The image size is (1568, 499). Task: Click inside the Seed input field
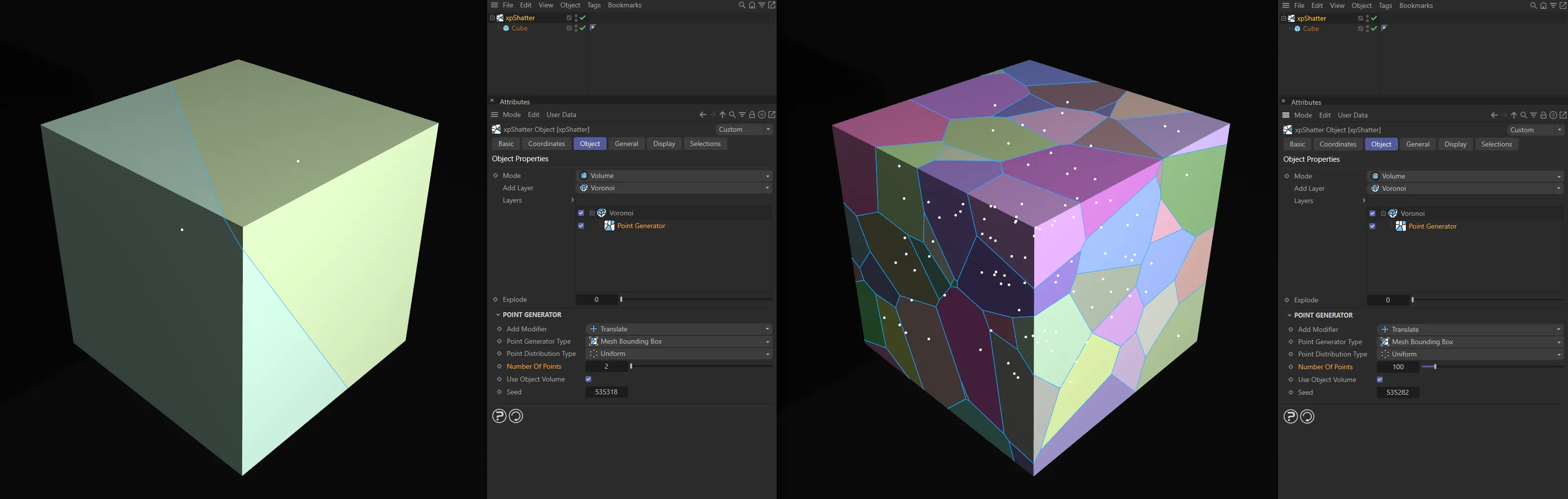point(606,392)
